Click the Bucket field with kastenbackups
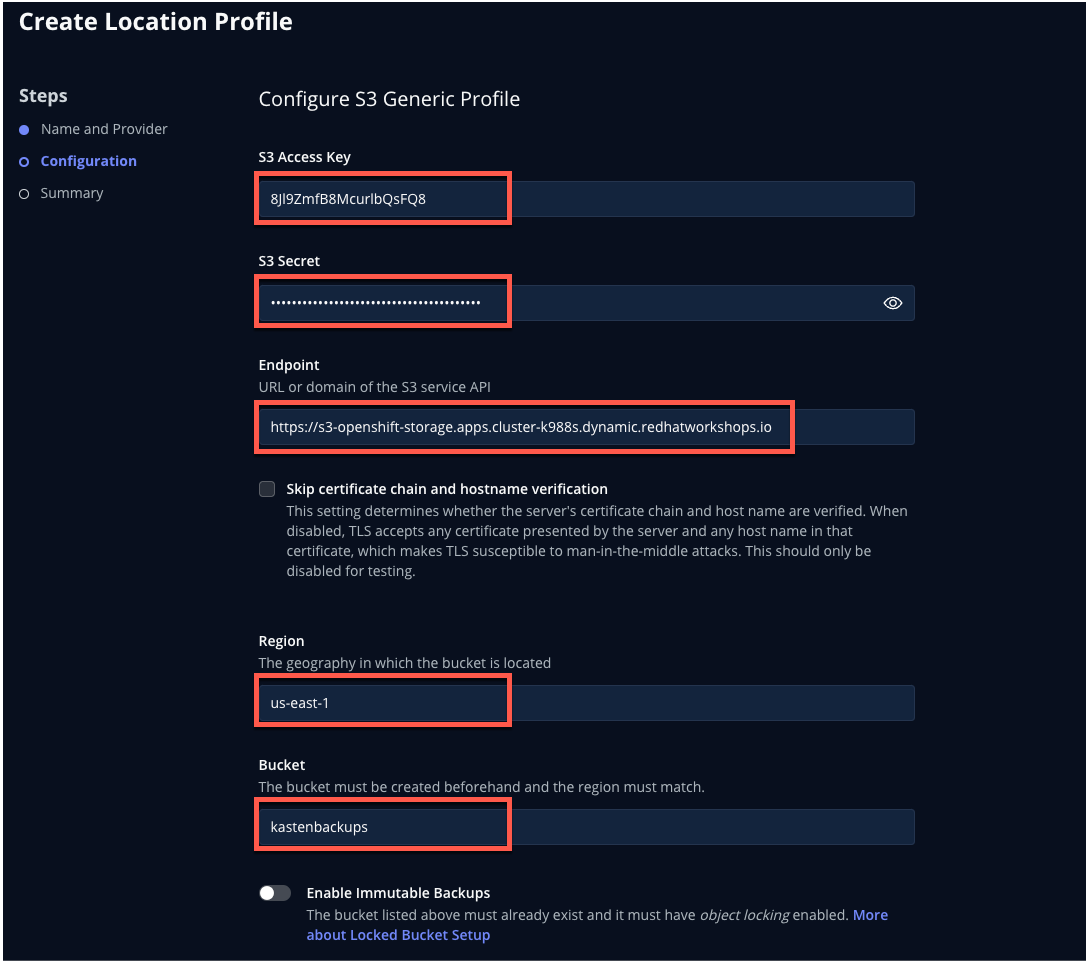The width and height of the screenshot is (1088, 964). [x=586, y=827]
